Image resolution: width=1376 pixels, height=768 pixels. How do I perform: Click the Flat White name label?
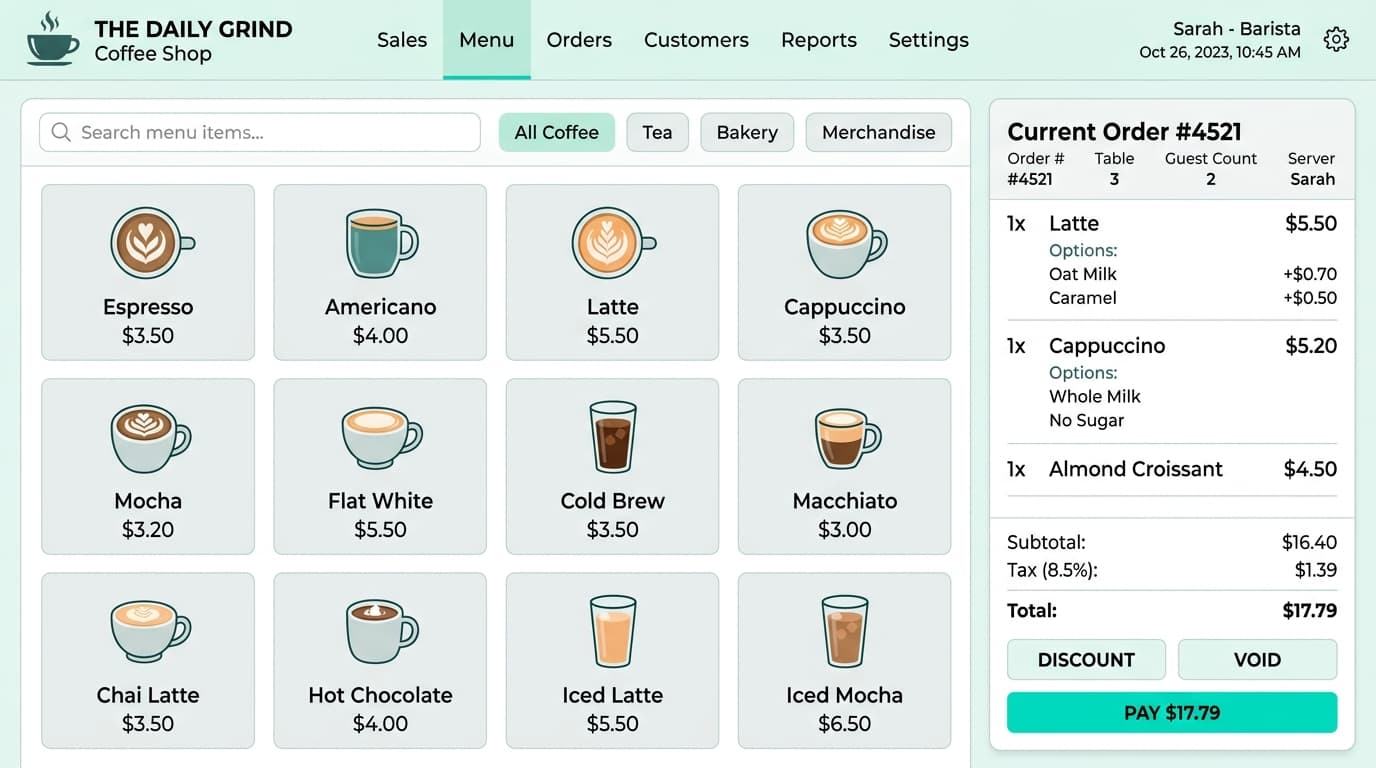click(381, 501)
